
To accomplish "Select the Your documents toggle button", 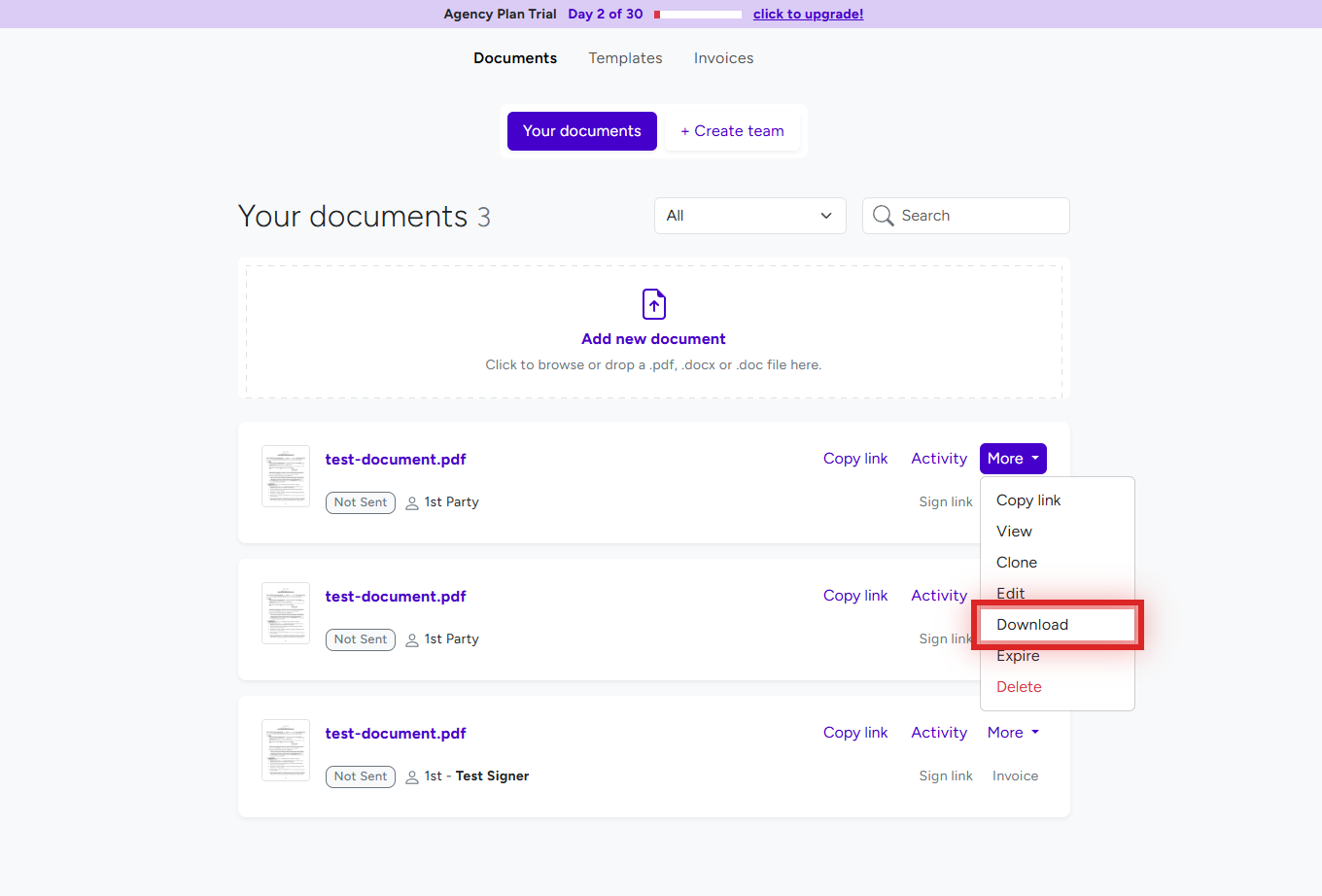I will click(x=581, y=130).
